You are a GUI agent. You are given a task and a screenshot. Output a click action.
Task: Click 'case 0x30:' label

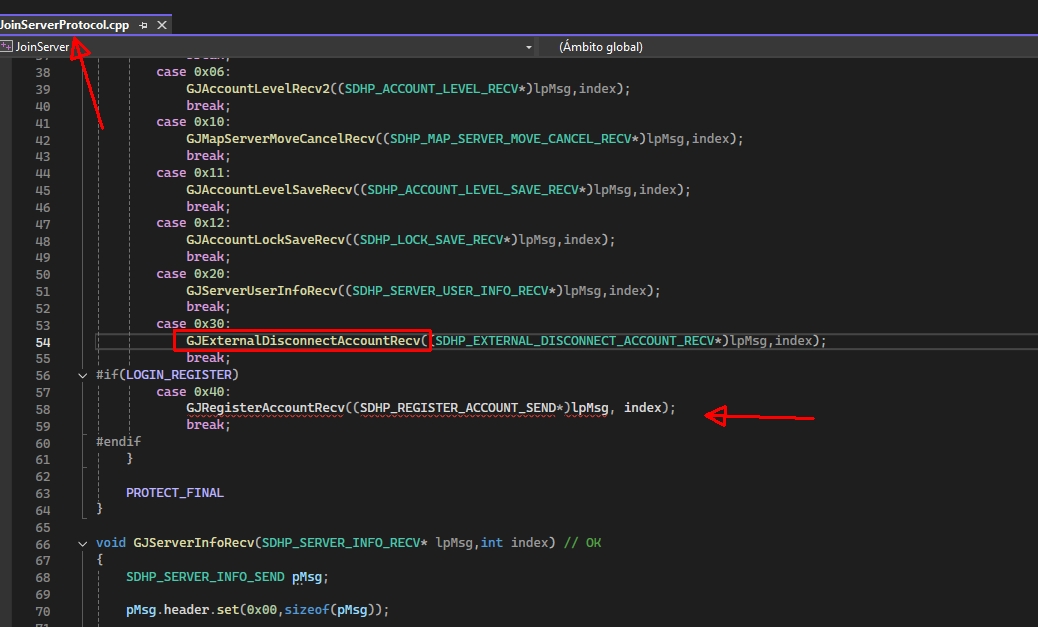(x=193, y=324)
